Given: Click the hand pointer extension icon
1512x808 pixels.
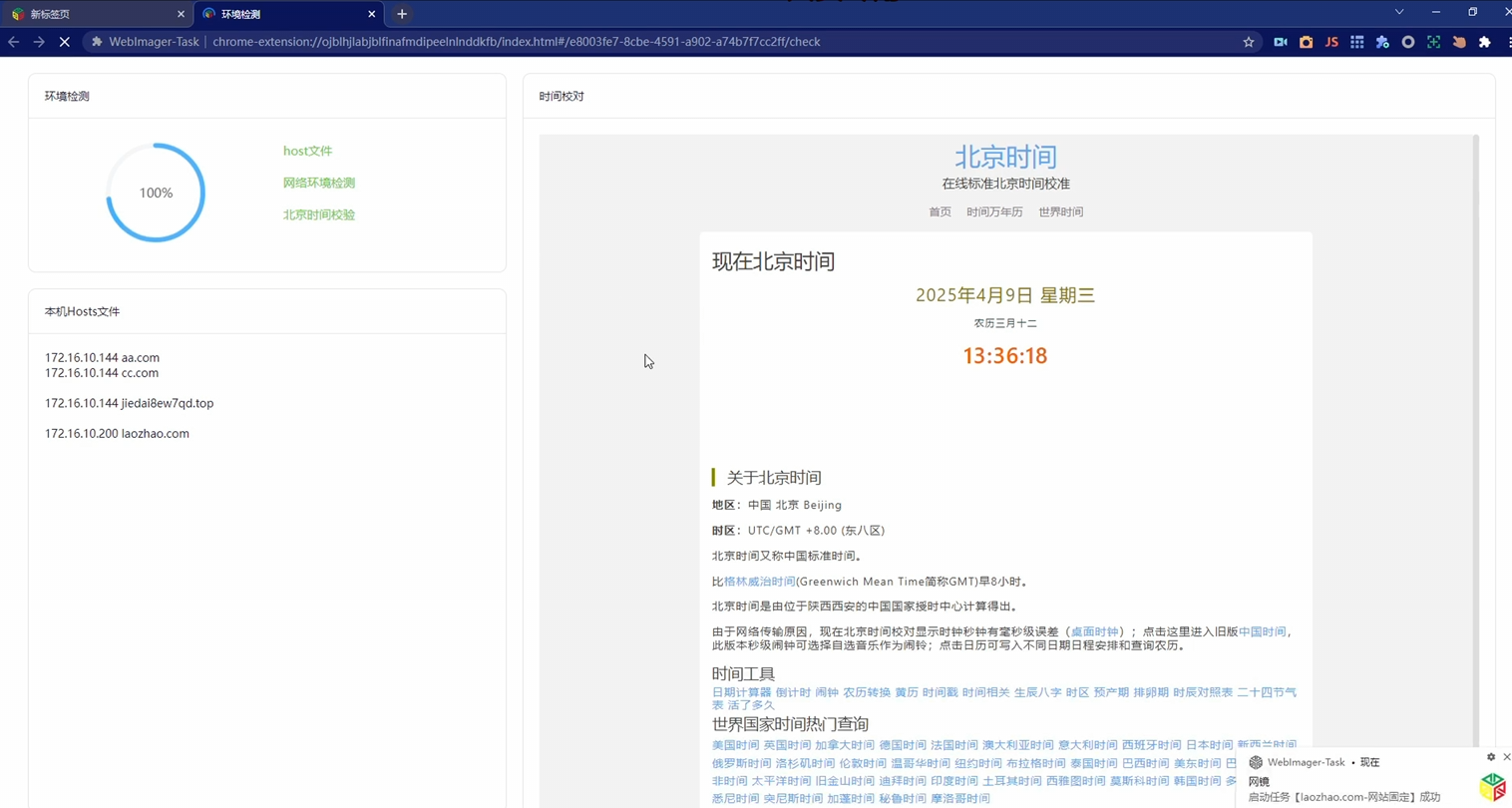Looking at the screenshot, I should pos(1459,42).
